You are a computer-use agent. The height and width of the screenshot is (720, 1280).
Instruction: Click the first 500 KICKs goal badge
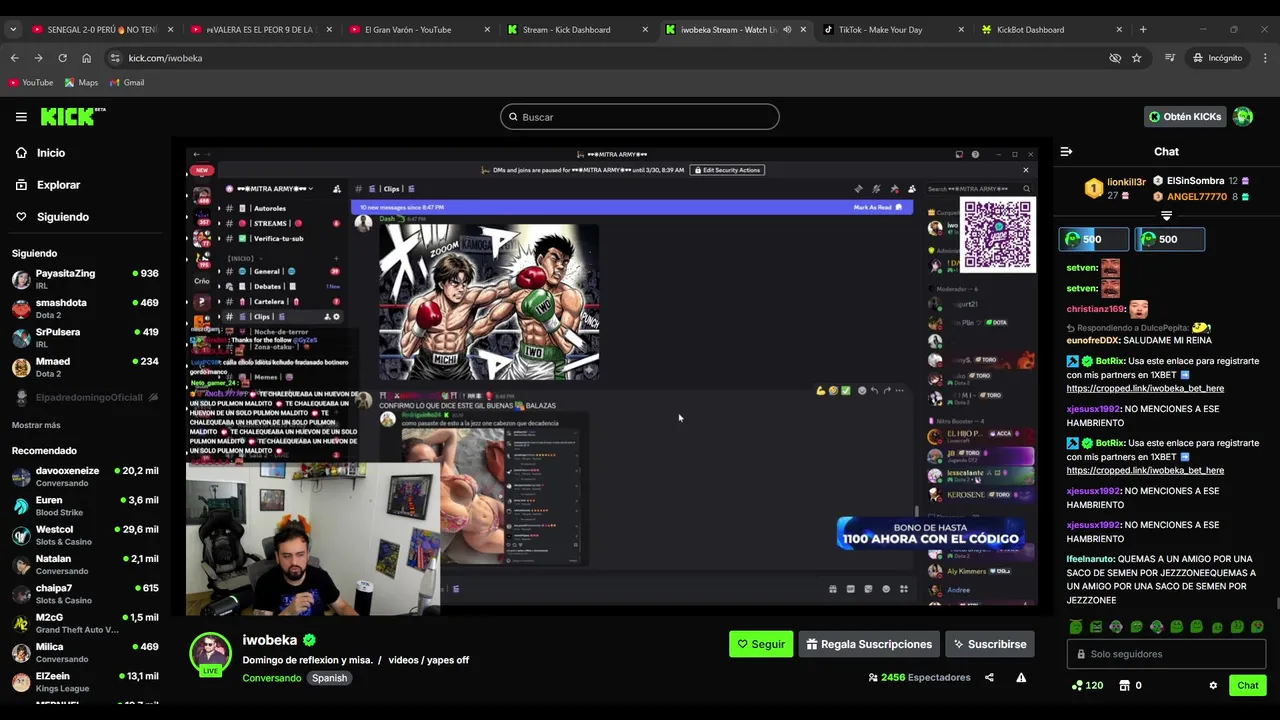pos(1094,239)
